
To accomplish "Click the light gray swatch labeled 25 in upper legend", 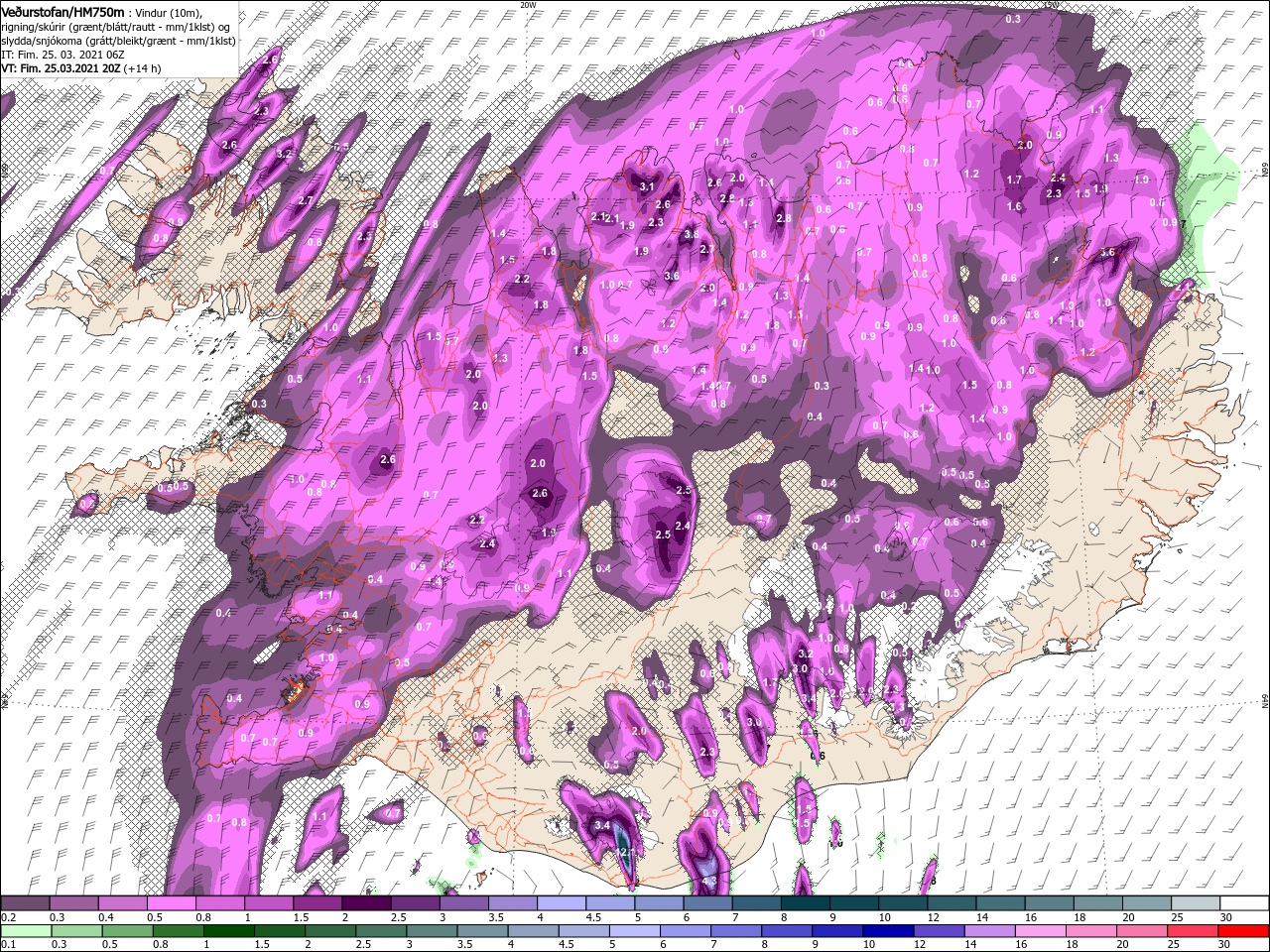I will pos(1197,903).
